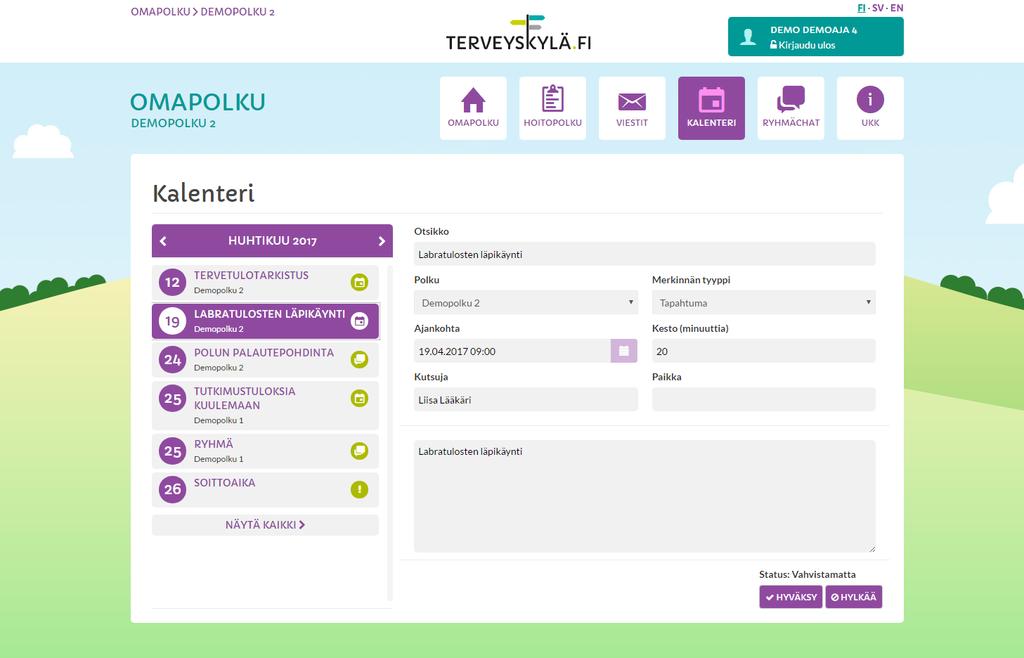Click day 19 circle badge
1024x658 pixels.
click(x=172, y=321)
